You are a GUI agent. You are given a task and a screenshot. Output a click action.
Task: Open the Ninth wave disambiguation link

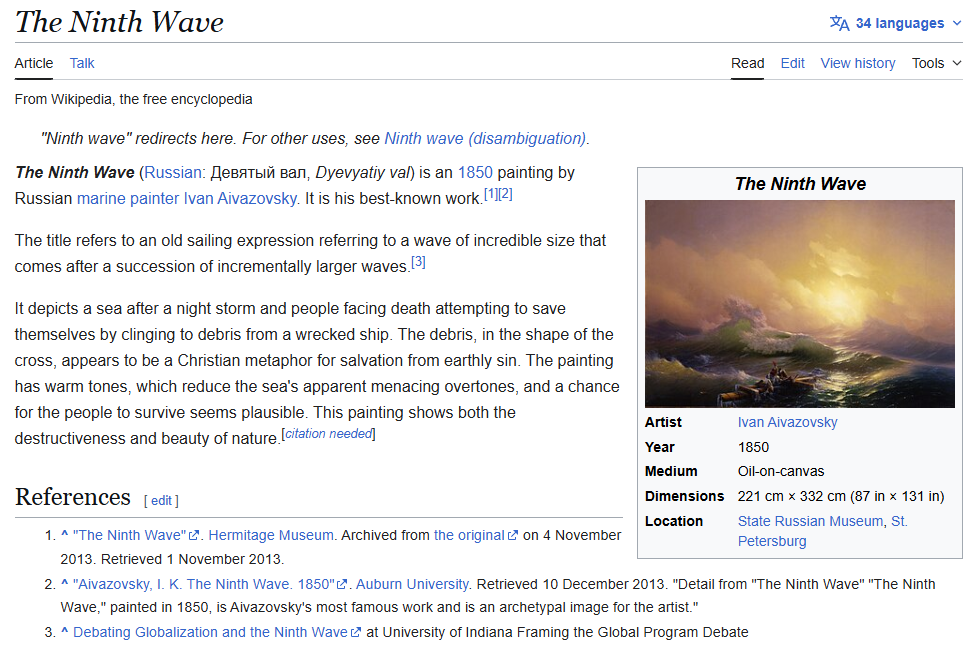tap(485, 138)
